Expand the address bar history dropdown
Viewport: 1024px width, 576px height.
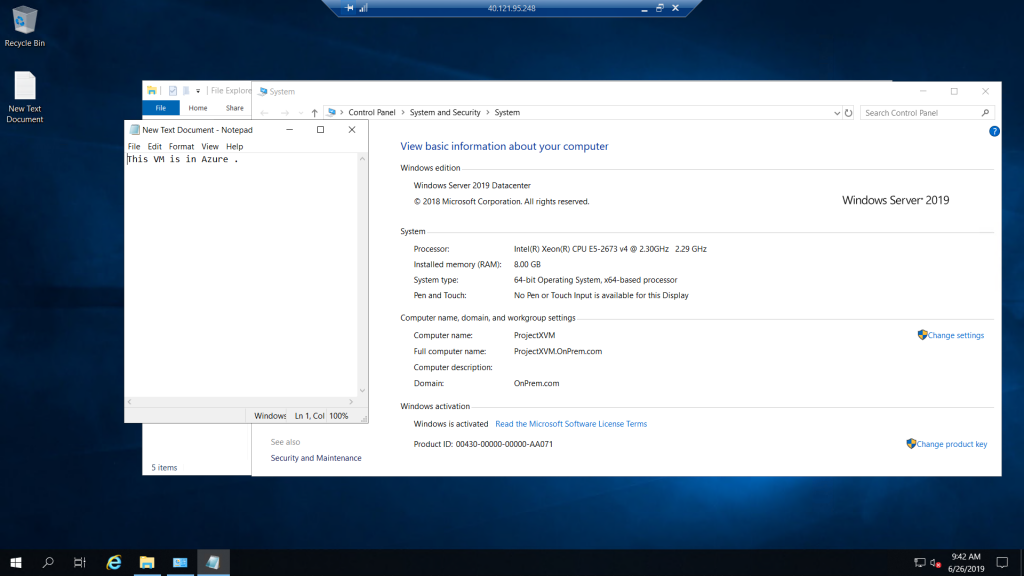(x=837, y=113)
